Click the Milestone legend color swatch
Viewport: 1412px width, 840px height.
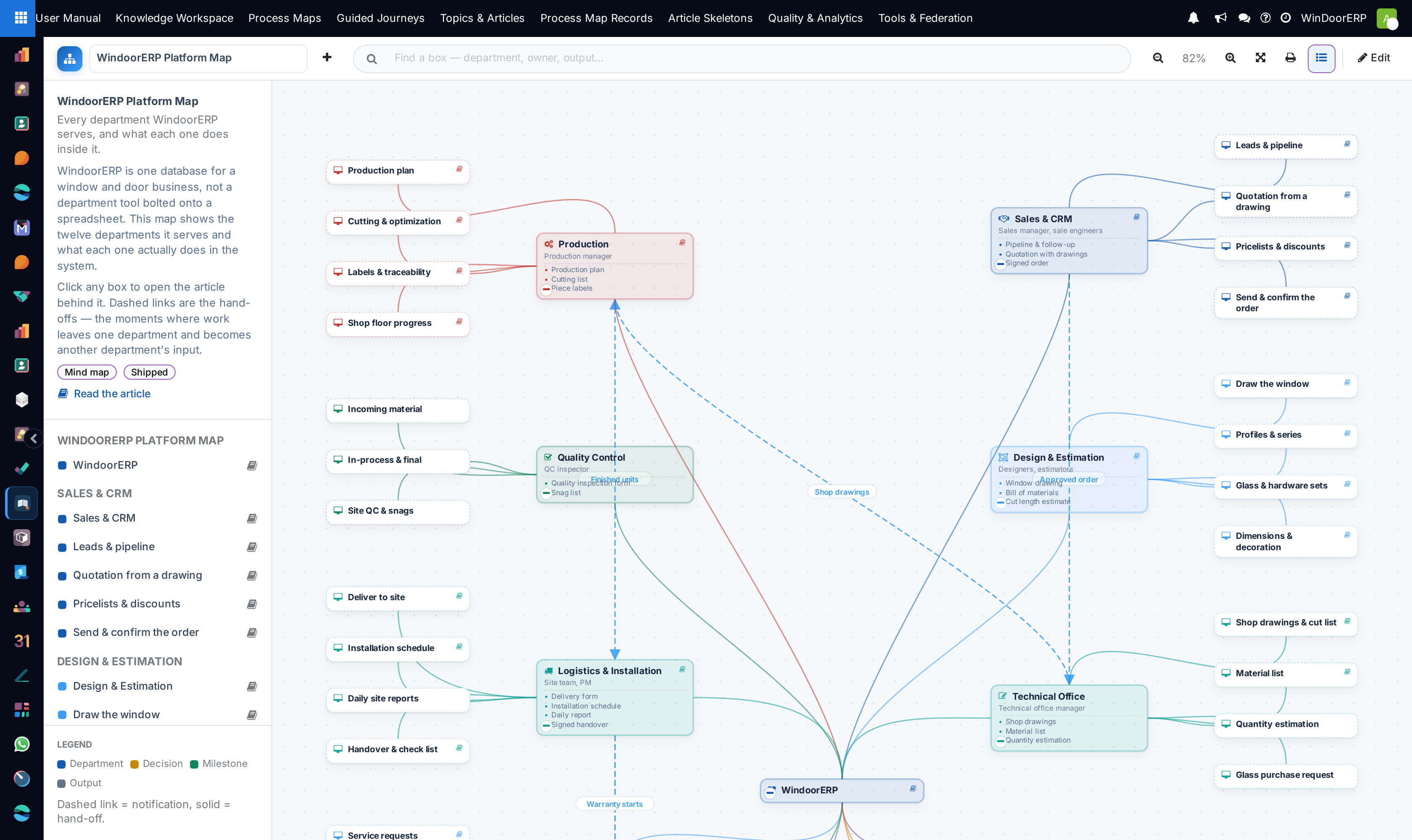click(x=194, y=764)
